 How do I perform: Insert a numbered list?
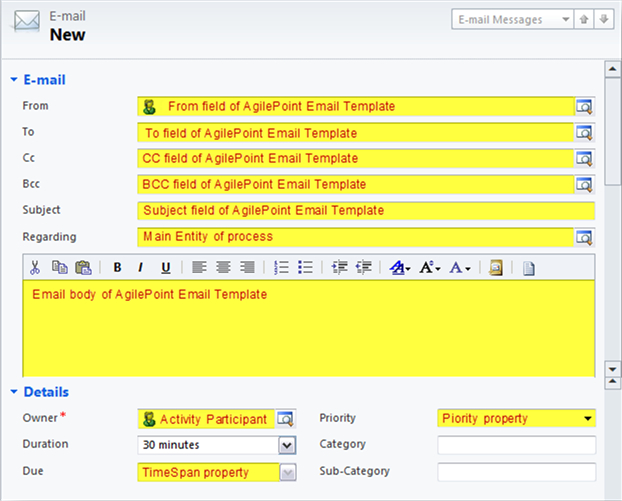282,267
